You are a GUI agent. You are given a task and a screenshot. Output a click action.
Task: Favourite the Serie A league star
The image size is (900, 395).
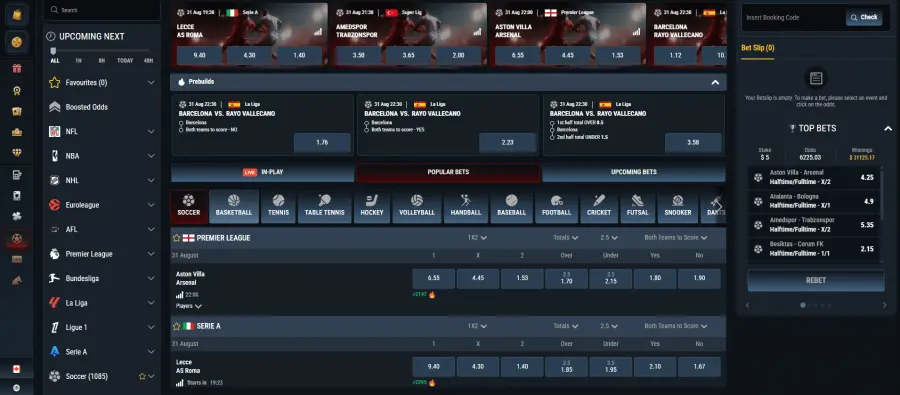[x=177, y=326]
